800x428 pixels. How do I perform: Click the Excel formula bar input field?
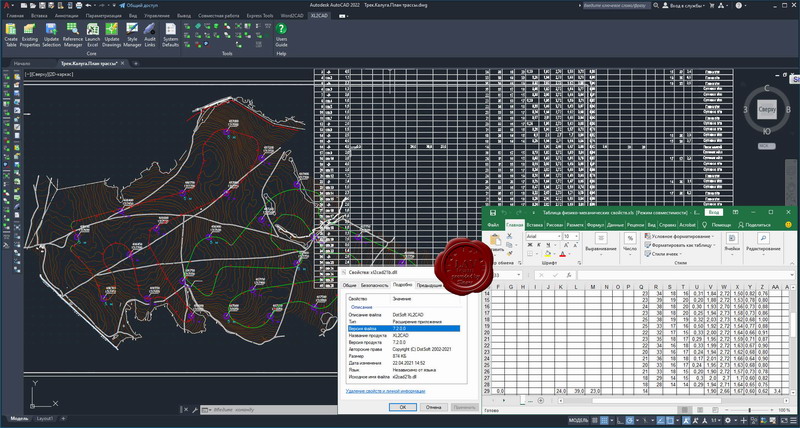[x=684, y=275]
